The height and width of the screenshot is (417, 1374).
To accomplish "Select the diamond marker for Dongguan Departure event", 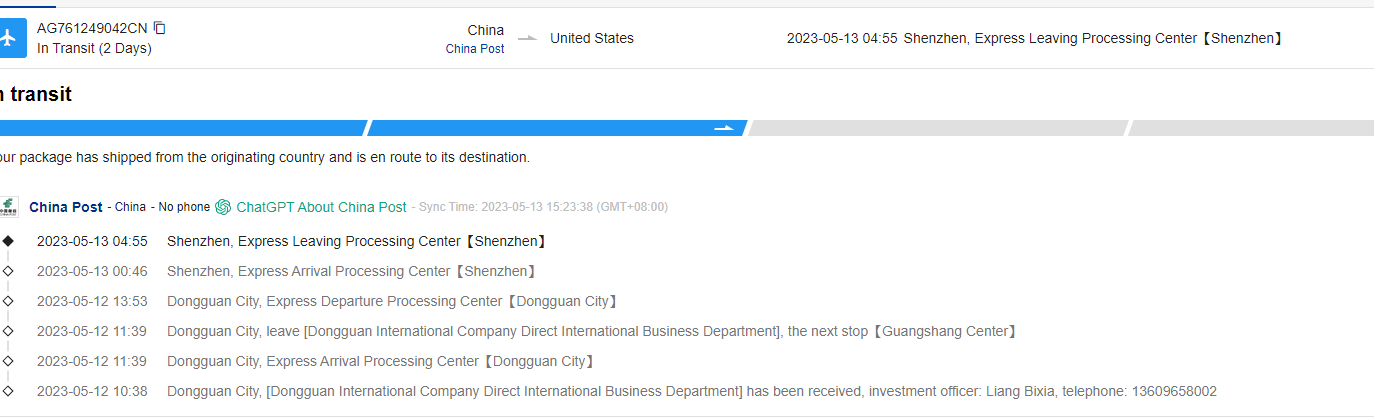I will 8,301.
